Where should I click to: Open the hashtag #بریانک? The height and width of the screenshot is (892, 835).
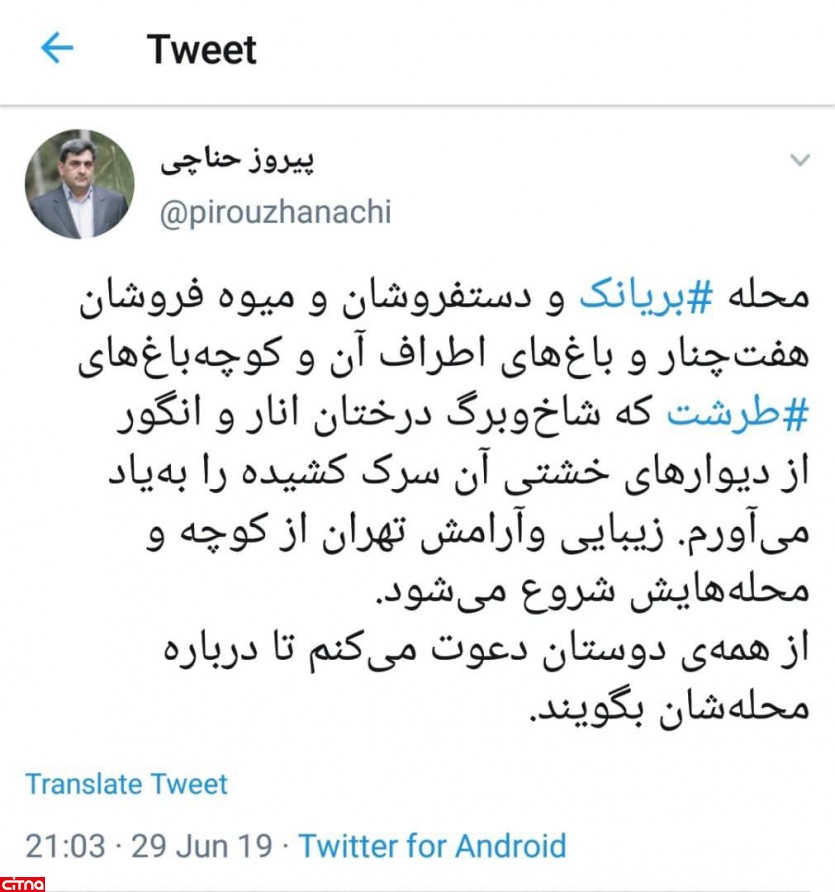tap(646, 297)
